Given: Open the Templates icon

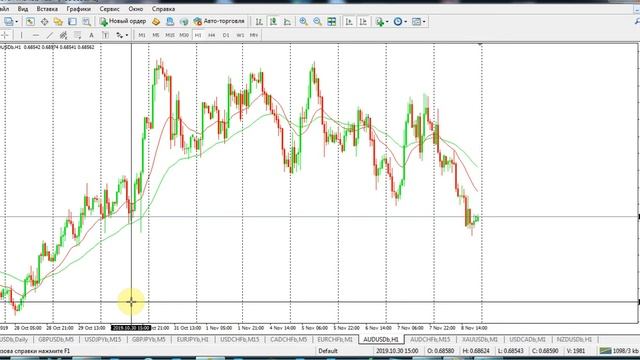Looking at the screenshot, I should coord(416,22).
